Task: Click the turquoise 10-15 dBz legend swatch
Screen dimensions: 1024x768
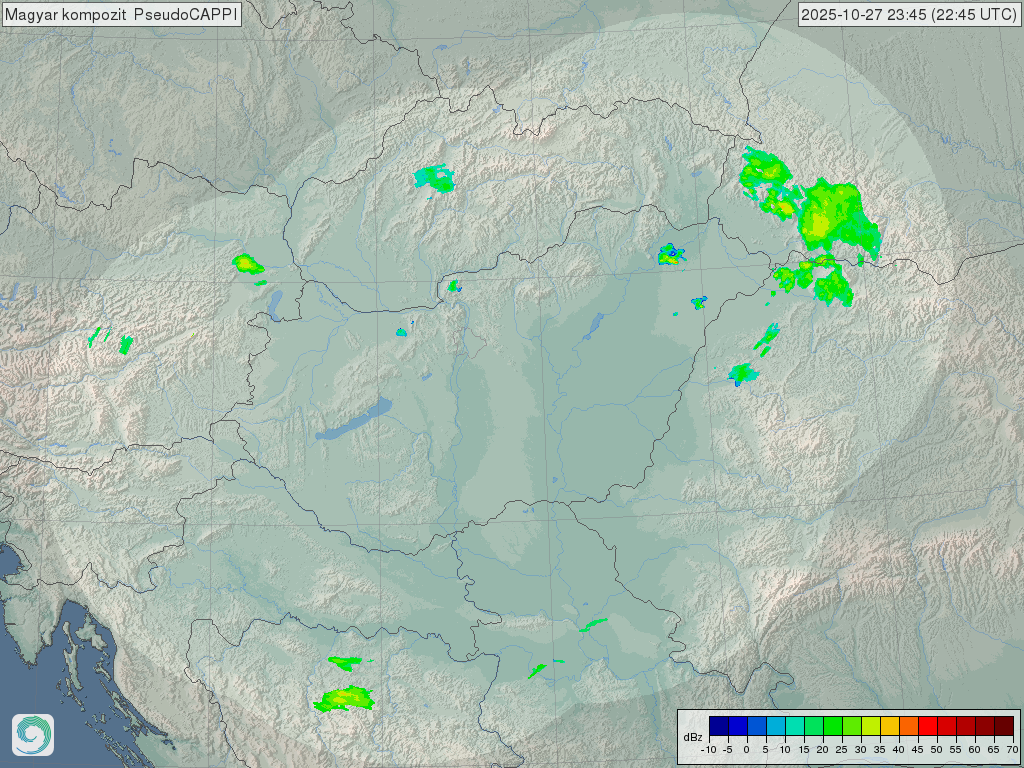Action: click(795, 725)
